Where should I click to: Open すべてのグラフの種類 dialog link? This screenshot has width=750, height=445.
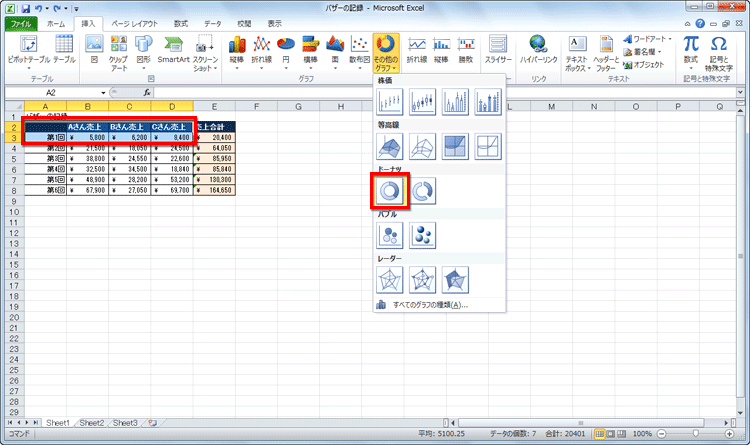[428, 304]
